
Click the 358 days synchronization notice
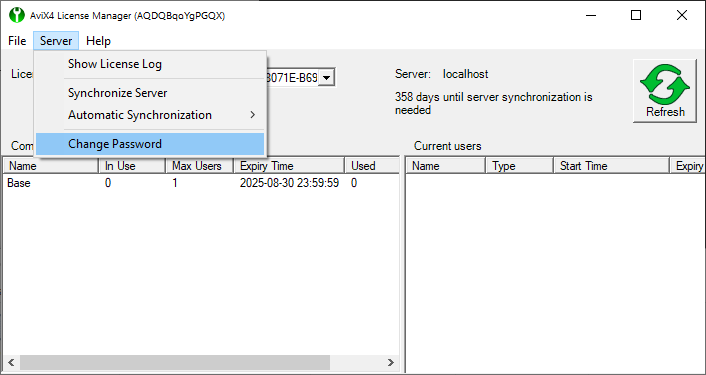tap(493, 104)
